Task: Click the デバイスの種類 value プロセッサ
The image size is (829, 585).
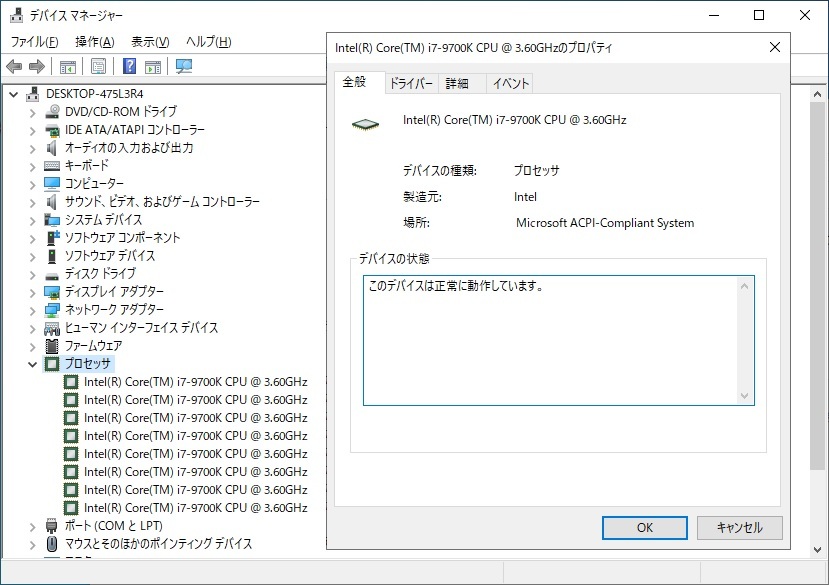Action: pyautogui.click(x=536, y=170)
